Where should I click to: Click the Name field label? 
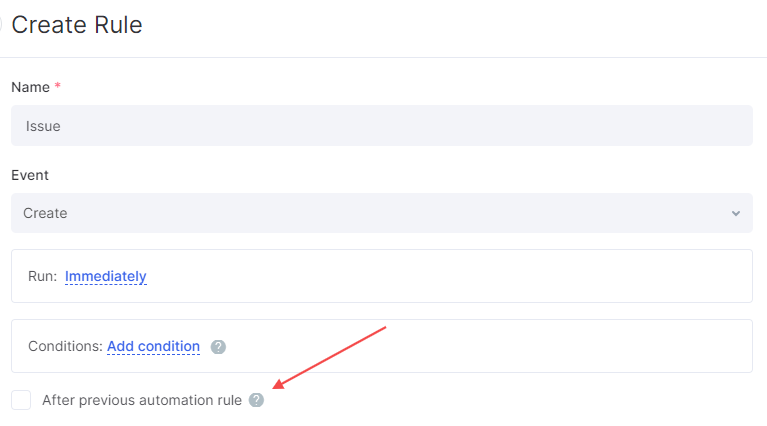coord(30,87)
